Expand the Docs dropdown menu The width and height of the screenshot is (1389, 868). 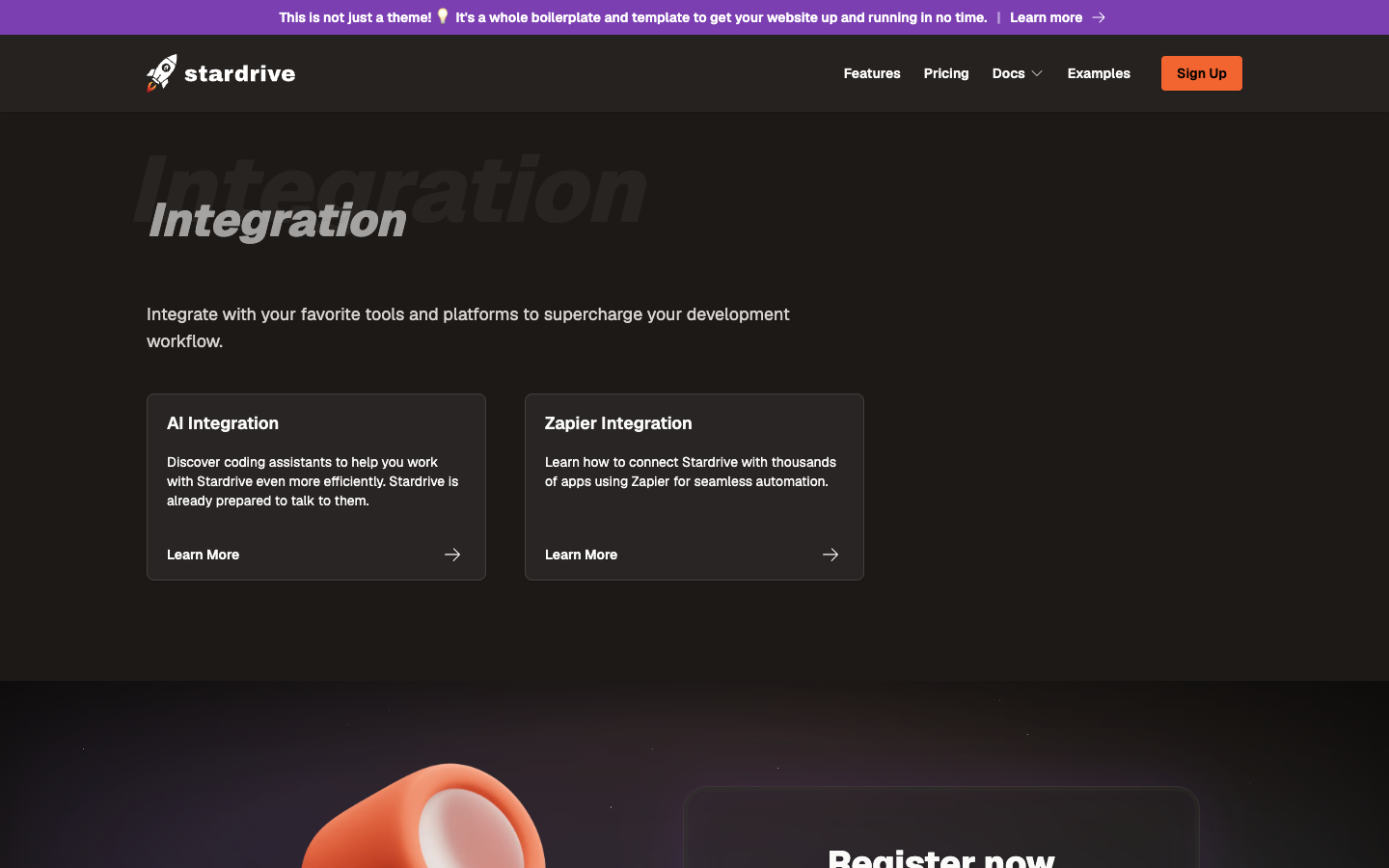coord(1018,73)
